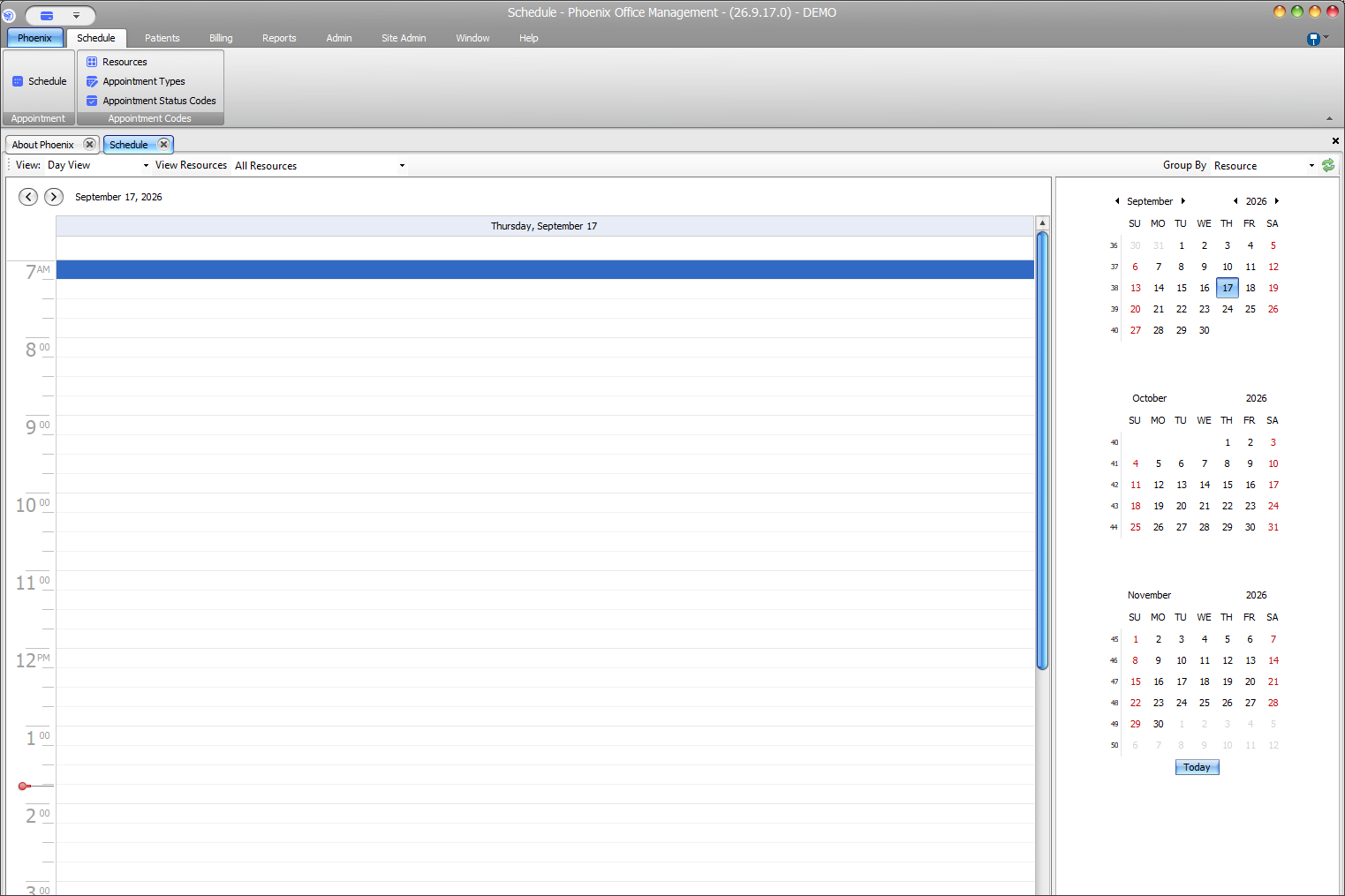1345x896 pixels.
Task: Click the quick access toolbar icon
Action: pyautogui.click(x=47, y=15)
